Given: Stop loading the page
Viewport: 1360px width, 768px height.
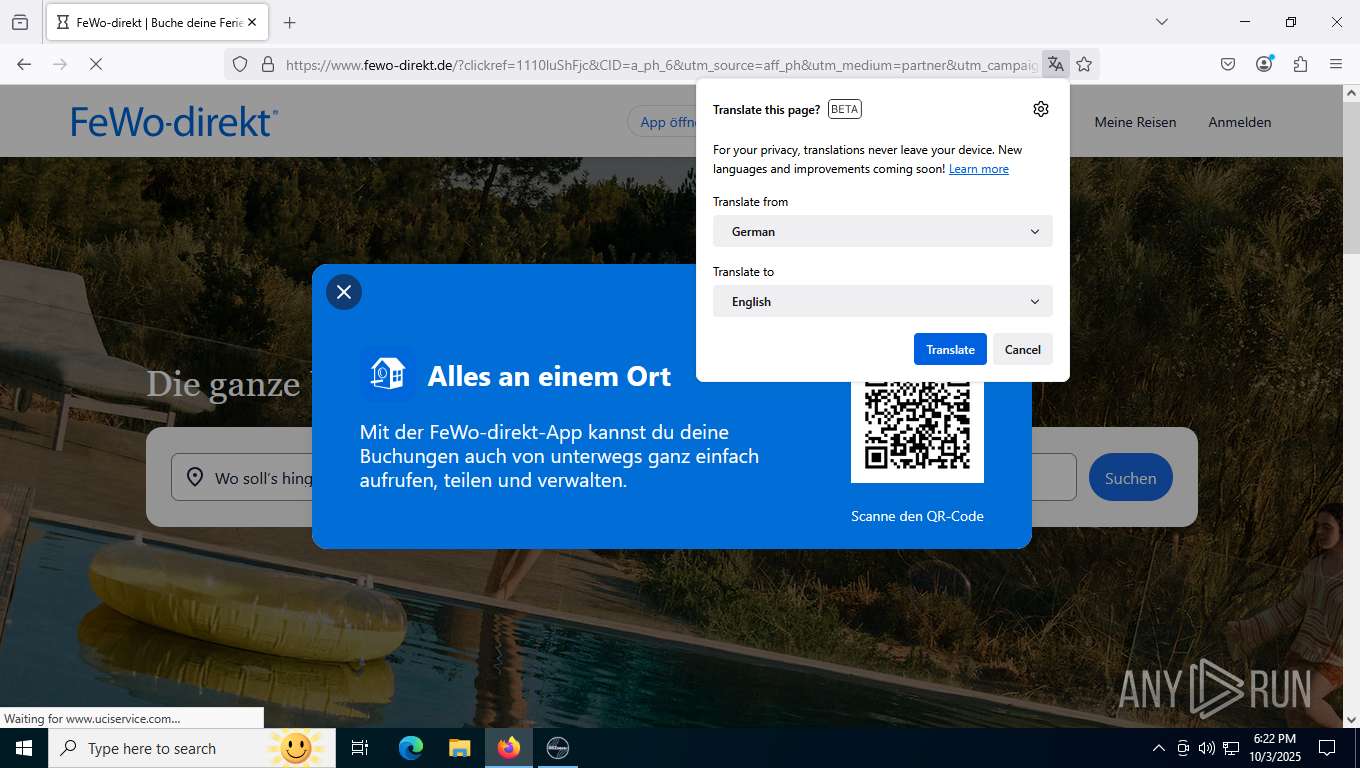Looking at the screenshot, I should click(x=96, y=64).
